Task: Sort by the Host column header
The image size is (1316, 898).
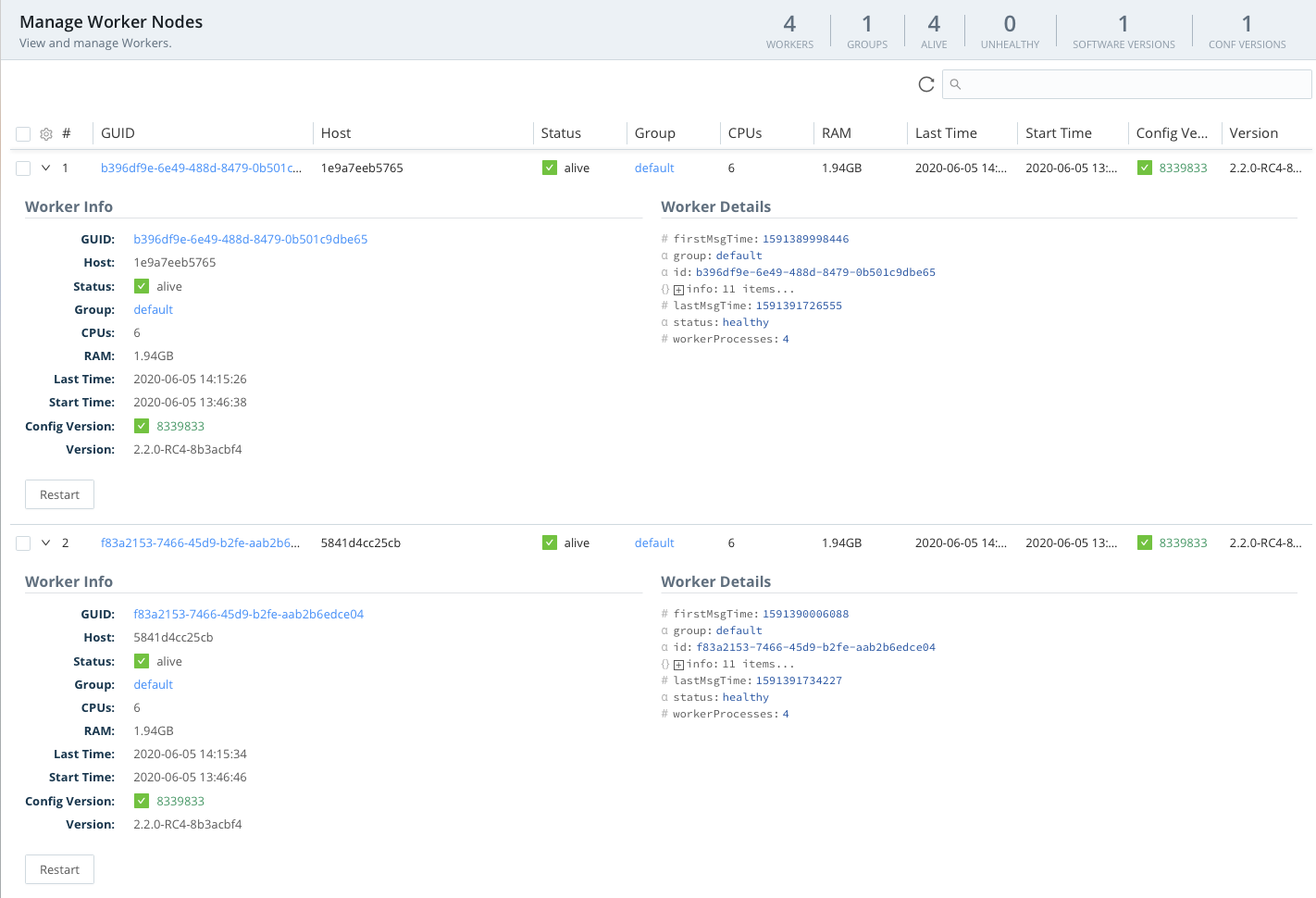Action: (336, 133)
